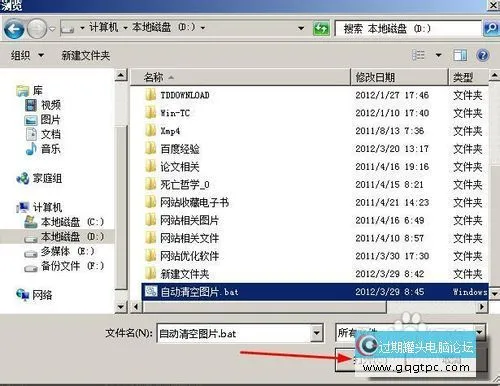This screenshot has width=500, height=386.
Task: Click the date 2011/4/21 14:23
Action: (392, 202)
